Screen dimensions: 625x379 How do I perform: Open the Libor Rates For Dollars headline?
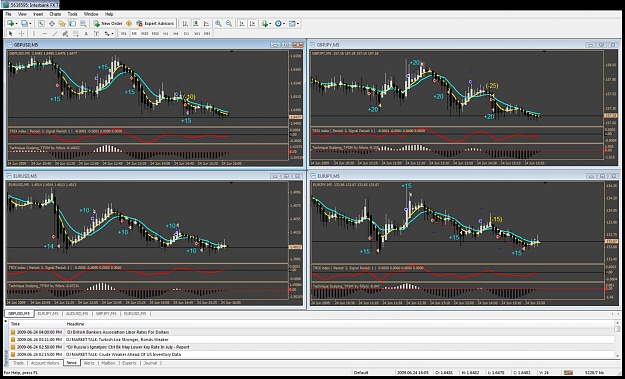click(x=118, y=332)
